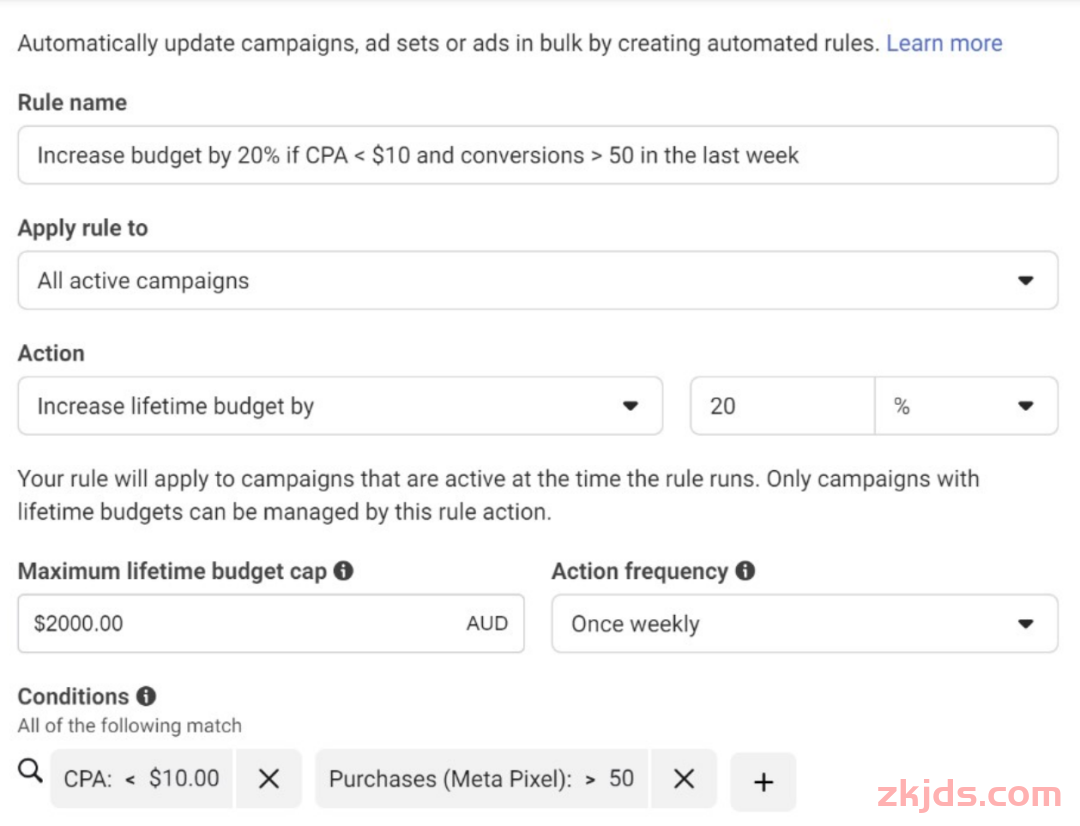Edit the Purchases (Meta Pixel) > 50 condition
The image size is (1080, 826).
point(481,779)
